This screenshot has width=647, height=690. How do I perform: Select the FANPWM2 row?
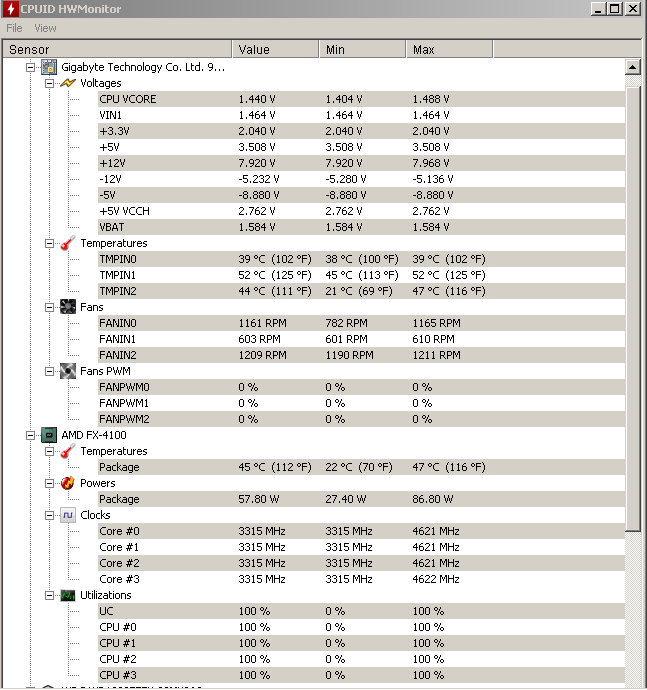tap(361, 419)
